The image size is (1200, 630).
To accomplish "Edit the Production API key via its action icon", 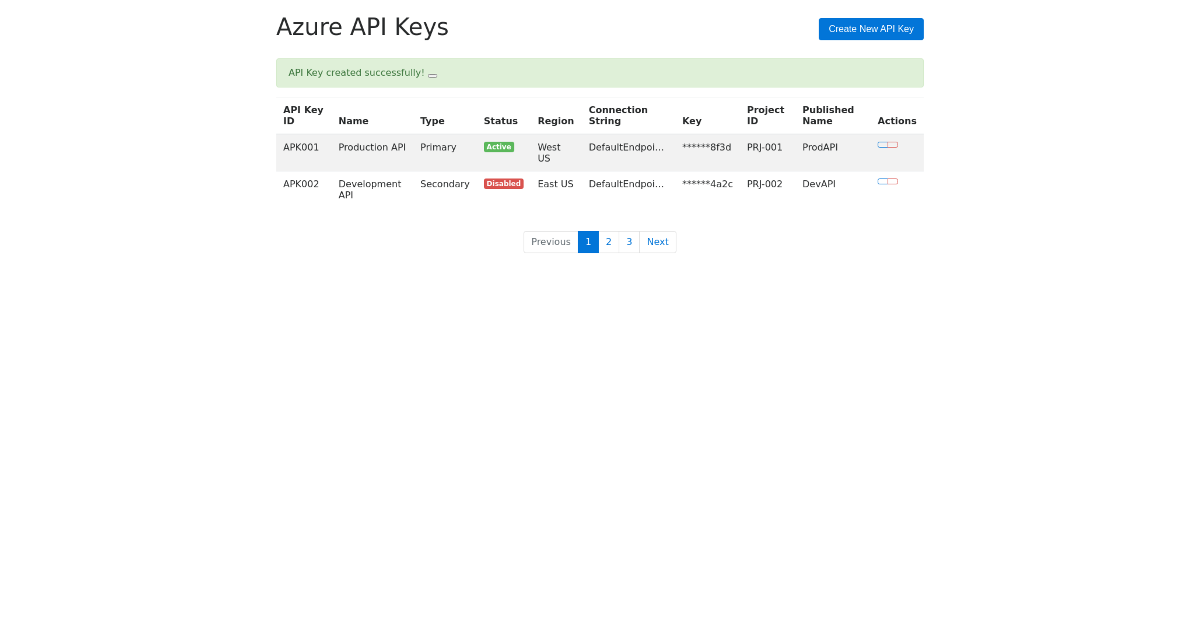I will (x=883, y=144).
